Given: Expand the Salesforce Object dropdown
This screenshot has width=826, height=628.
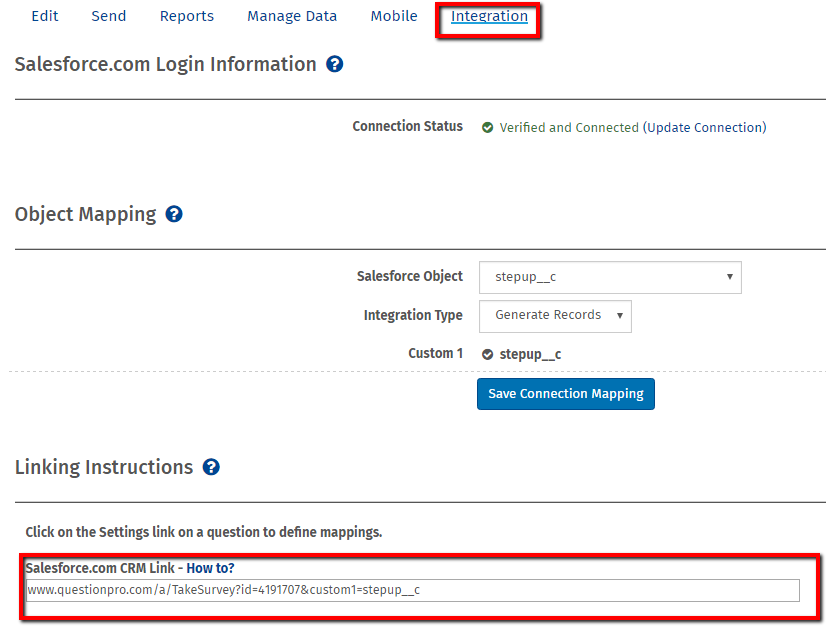Looking at the screenshot, I should pyautogui.click(x=610, y=277).
